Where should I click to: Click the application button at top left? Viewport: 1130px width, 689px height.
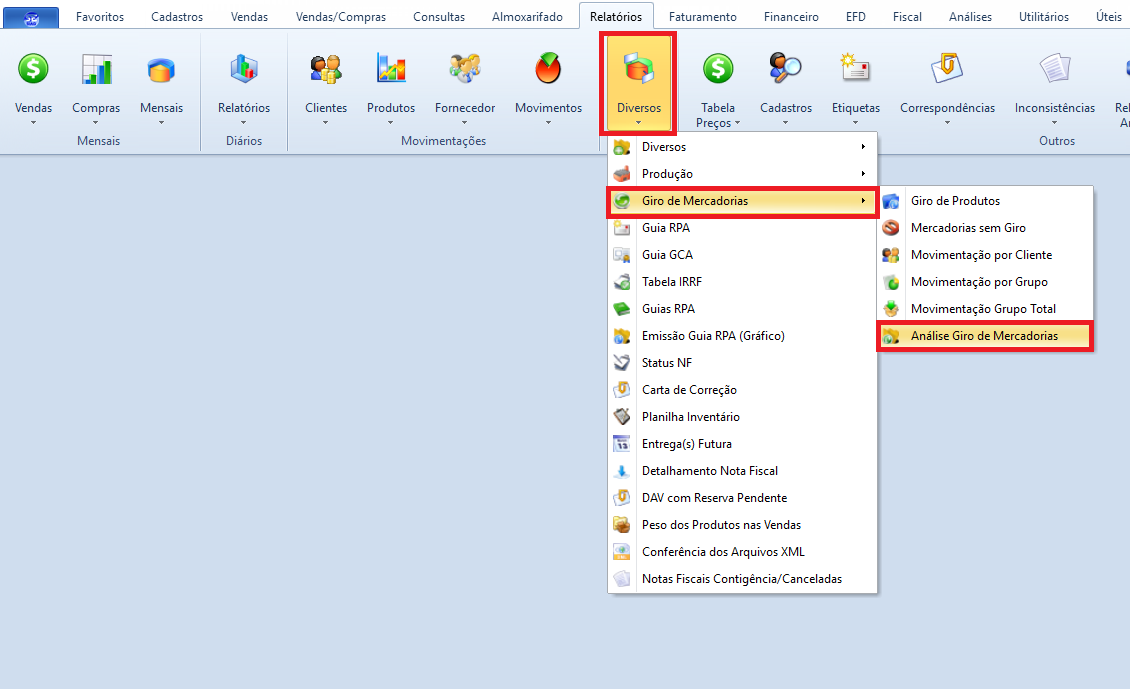(x=32, y=17)
